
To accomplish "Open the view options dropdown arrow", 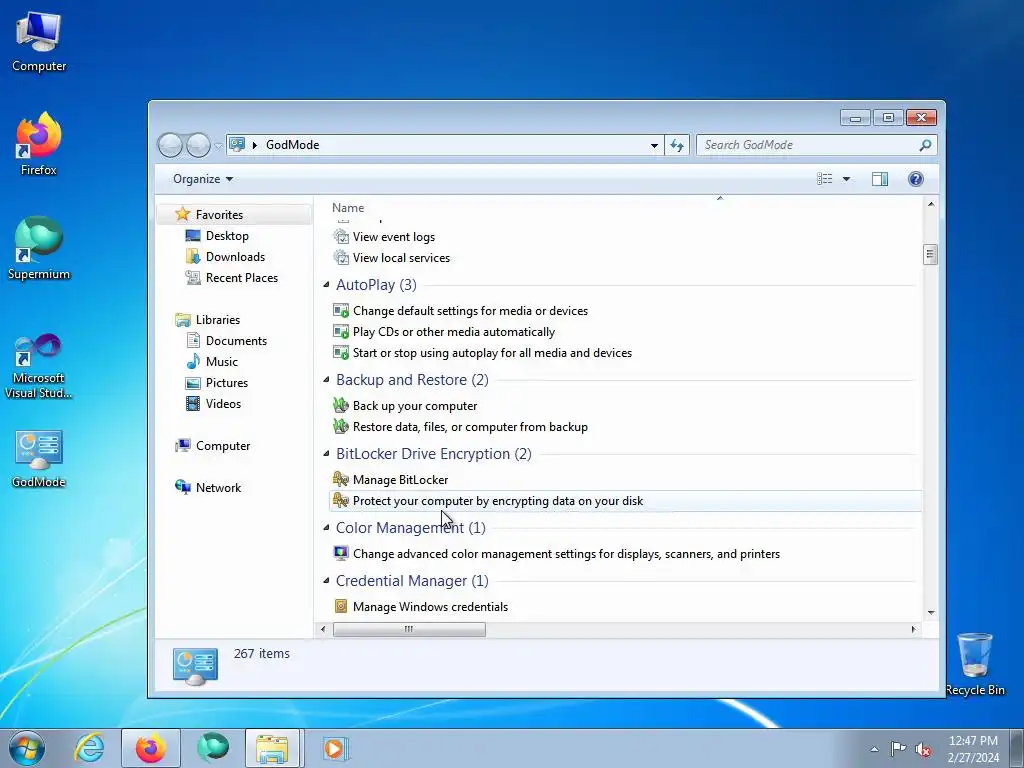I will pos(846,179).
